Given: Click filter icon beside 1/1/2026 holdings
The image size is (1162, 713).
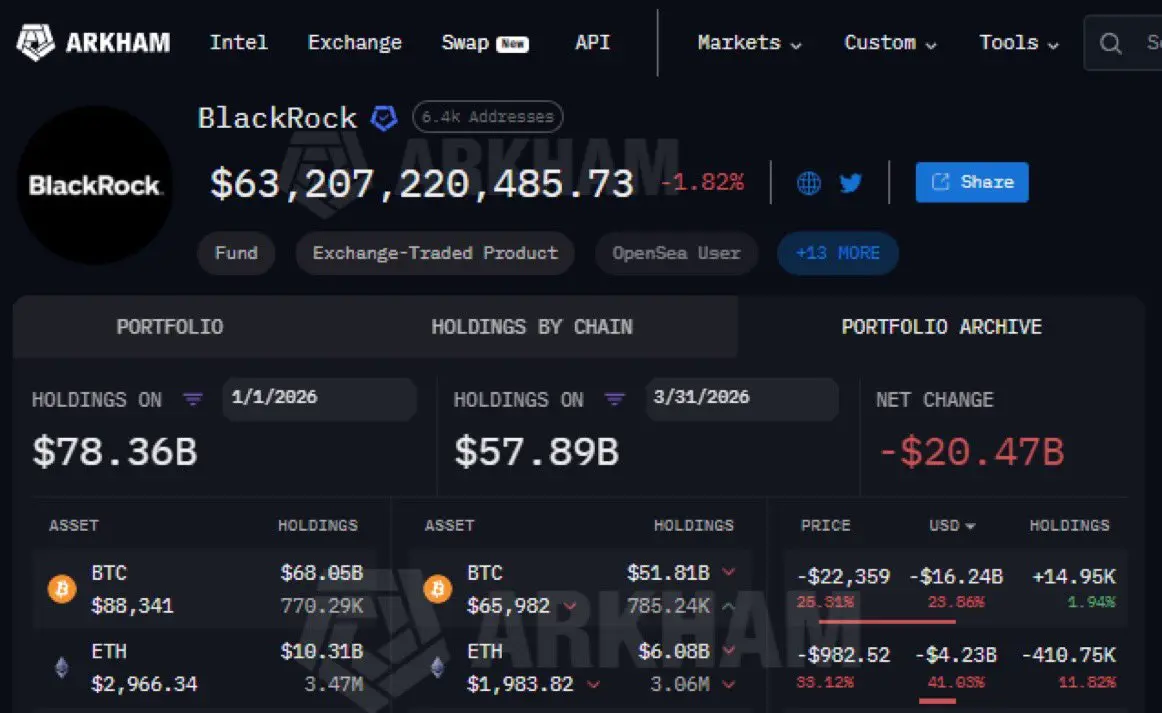Looking at the screenshot, I should 193,399.
